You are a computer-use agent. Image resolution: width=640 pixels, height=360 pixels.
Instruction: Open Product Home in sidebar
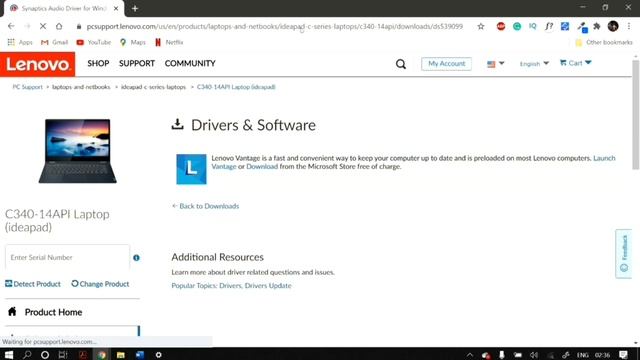click(53, 312)
